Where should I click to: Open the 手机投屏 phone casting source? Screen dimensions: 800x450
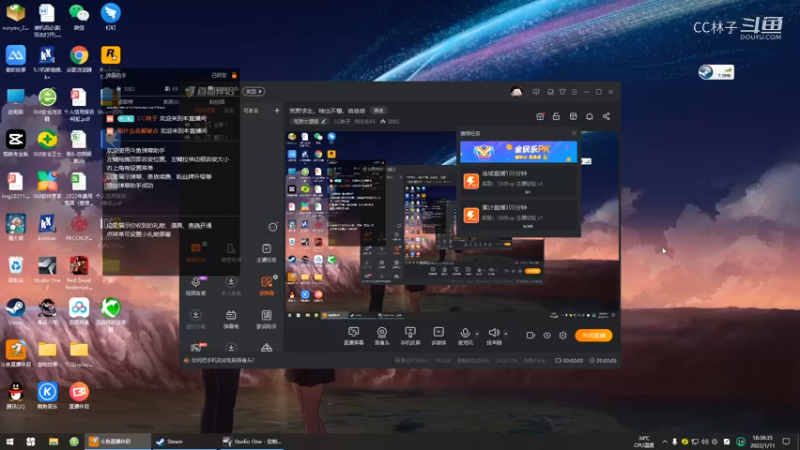coord(410,336)
